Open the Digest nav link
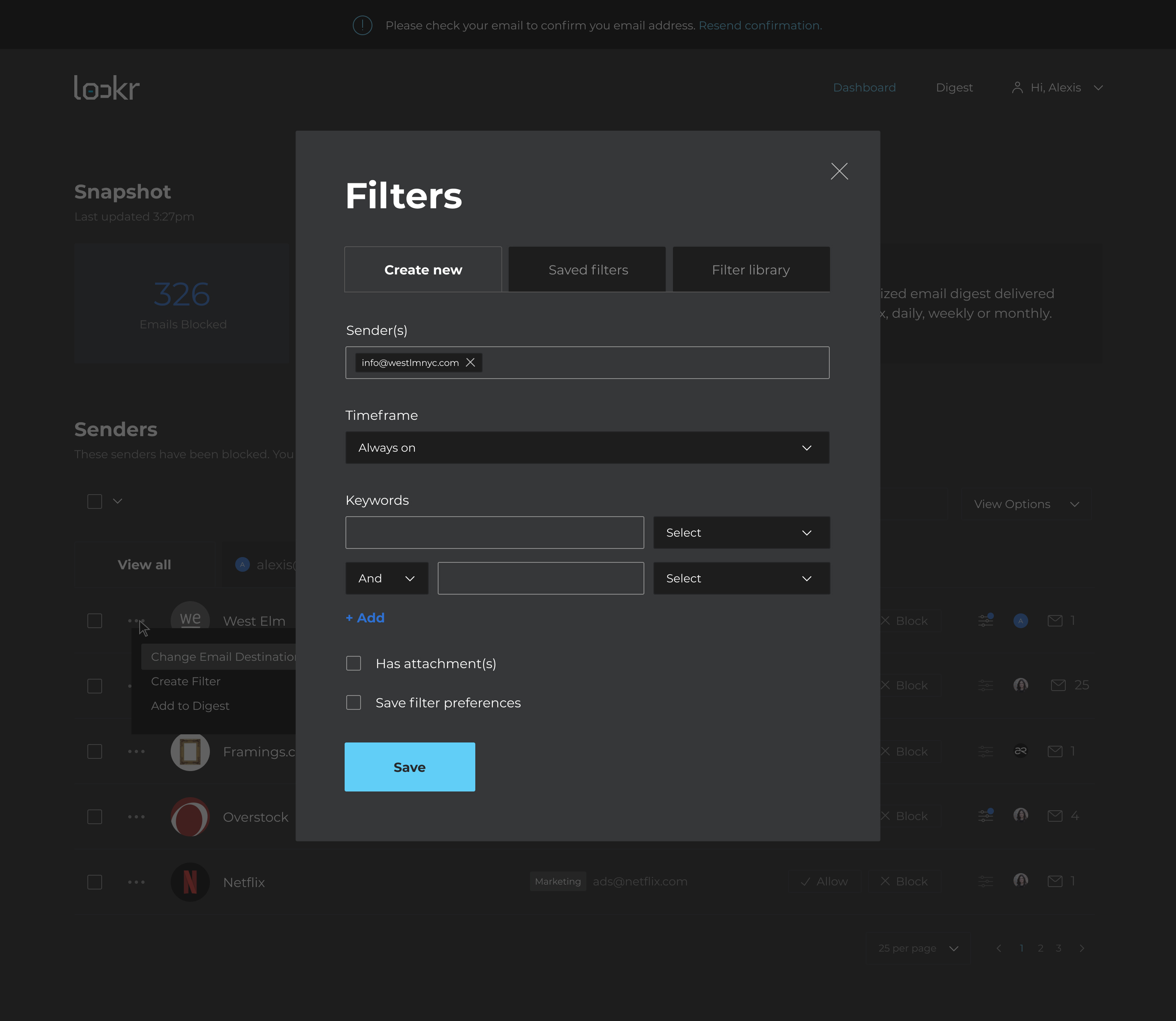Image resolution: width=1176 pixels, height=1021 pixels. coord(954,88)
